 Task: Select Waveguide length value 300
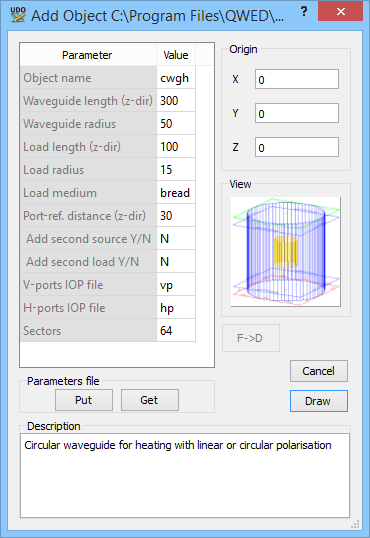click(176, 101)
